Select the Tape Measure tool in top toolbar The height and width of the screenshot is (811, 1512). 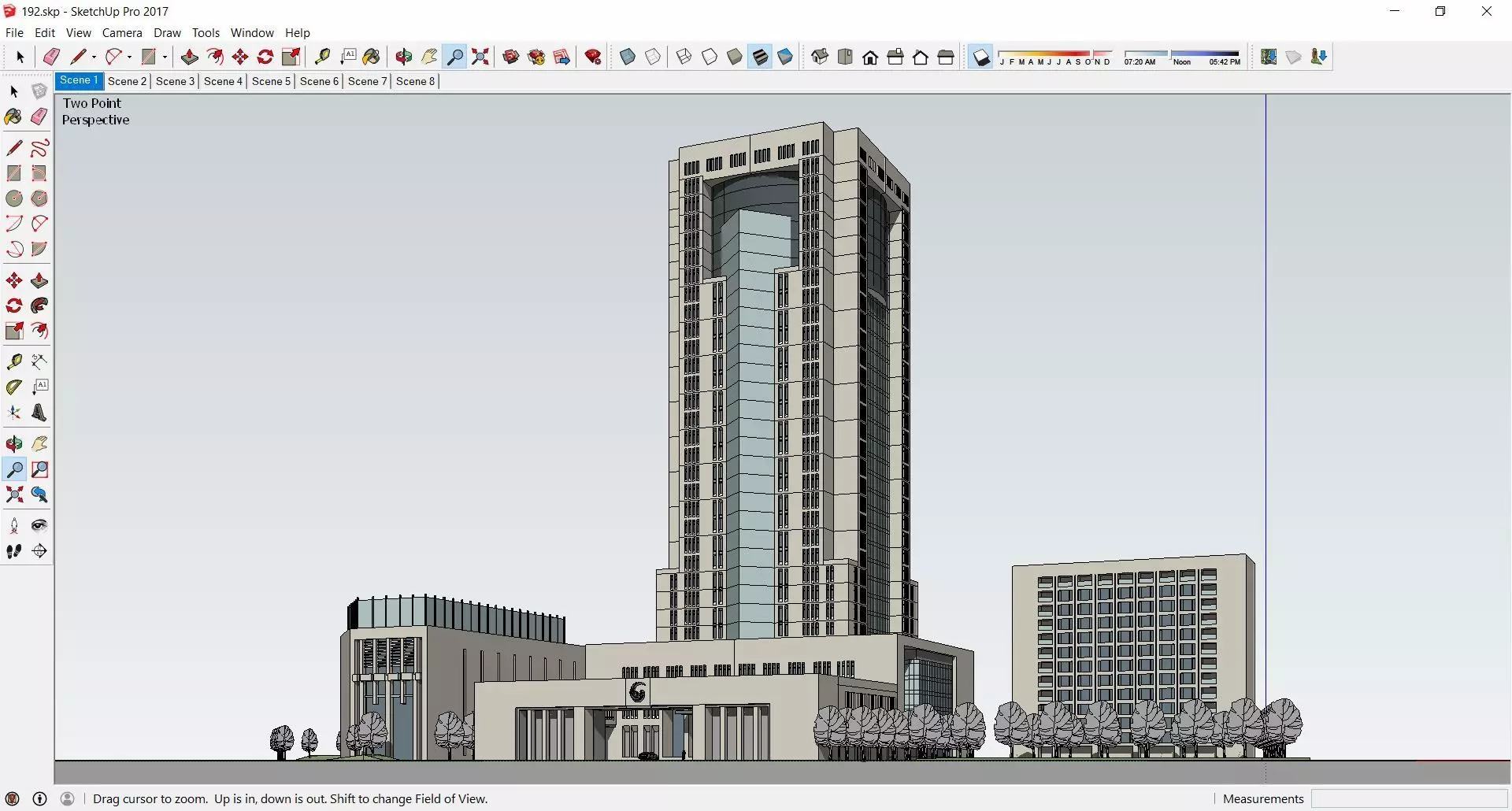click(x=322, y=57)
